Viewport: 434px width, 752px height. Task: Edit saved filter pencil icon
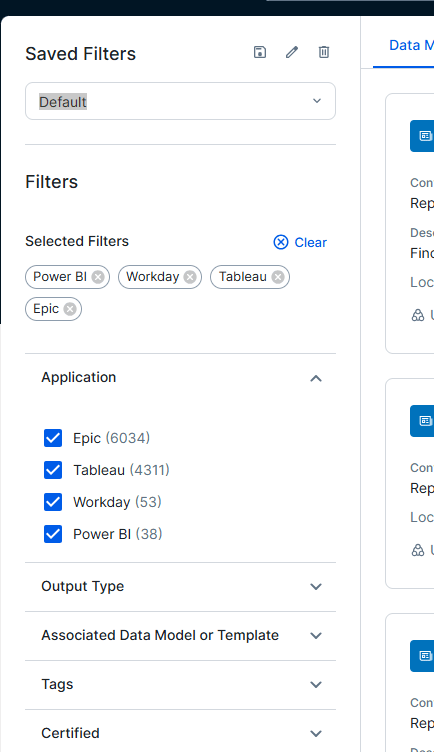point(292,52)
